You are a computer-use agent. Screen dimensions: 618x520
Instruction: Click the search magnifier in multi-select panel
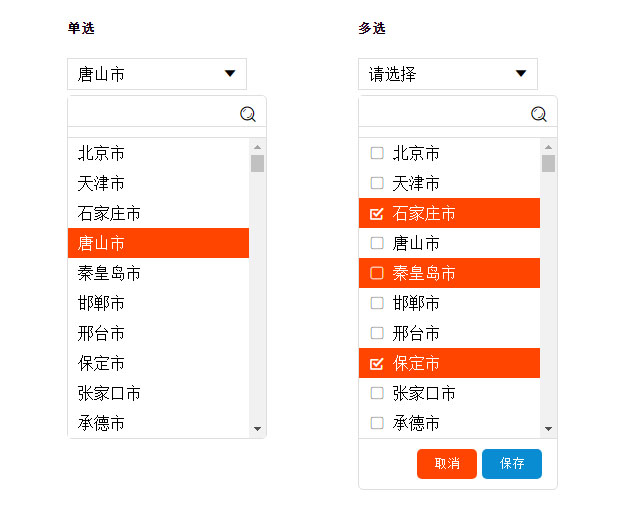tap(539, 114)
